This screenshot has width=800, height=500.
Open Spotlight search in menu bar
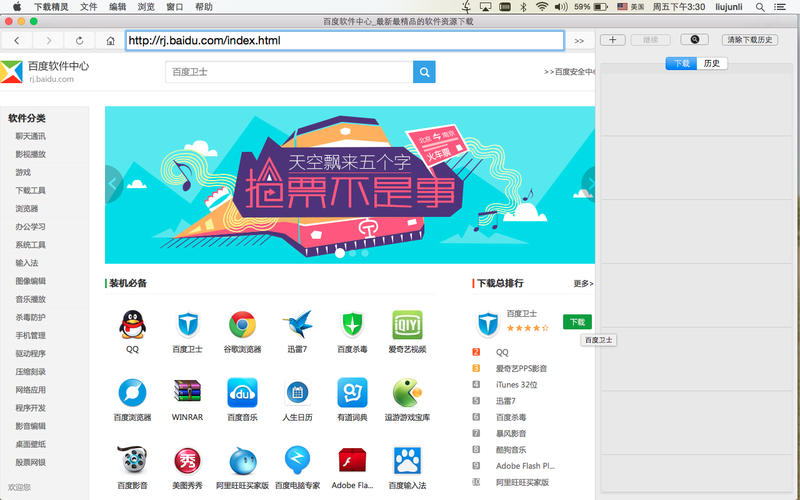pyautogui.click(x=760, y=7)
